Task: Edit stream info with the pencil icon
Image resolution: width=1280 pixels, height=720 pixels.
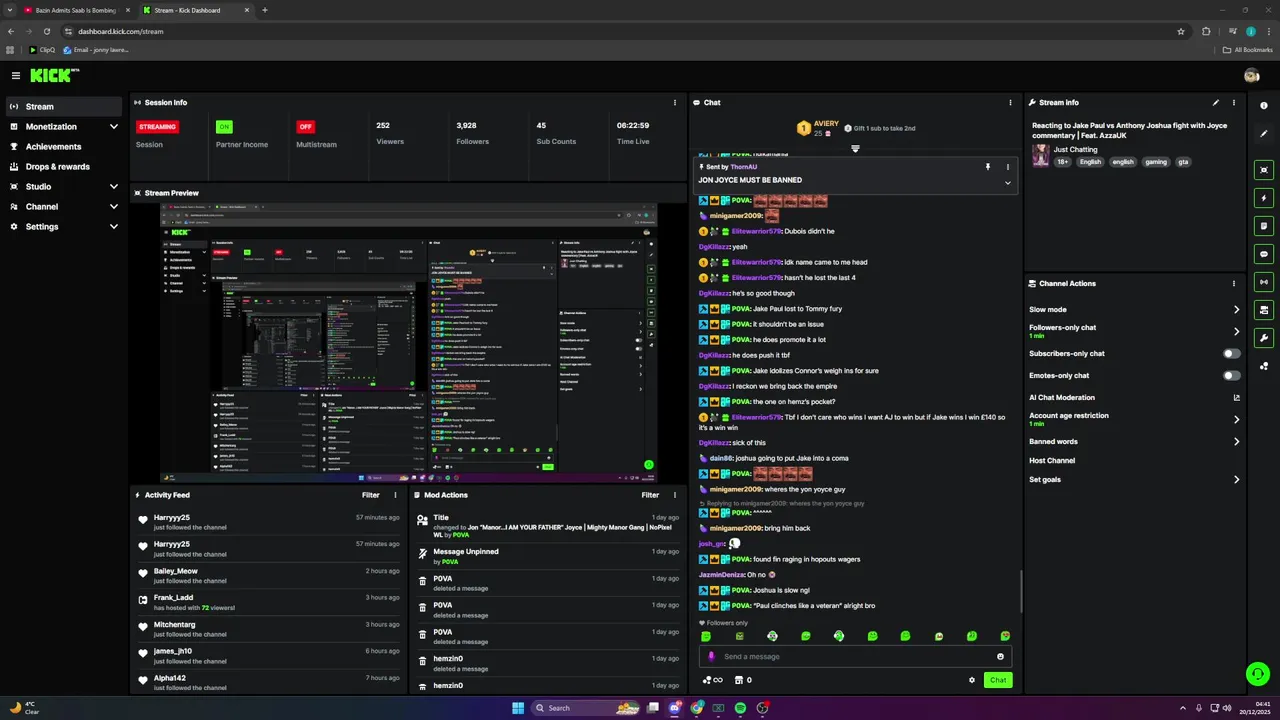Action: 1216,102
